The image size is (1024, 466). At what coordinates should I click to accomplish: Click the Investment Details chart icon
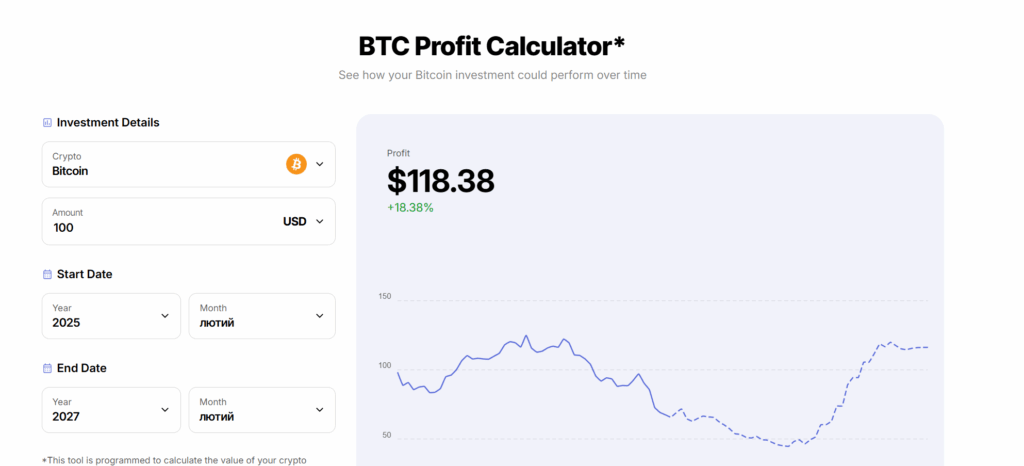[x=47, y=123]
